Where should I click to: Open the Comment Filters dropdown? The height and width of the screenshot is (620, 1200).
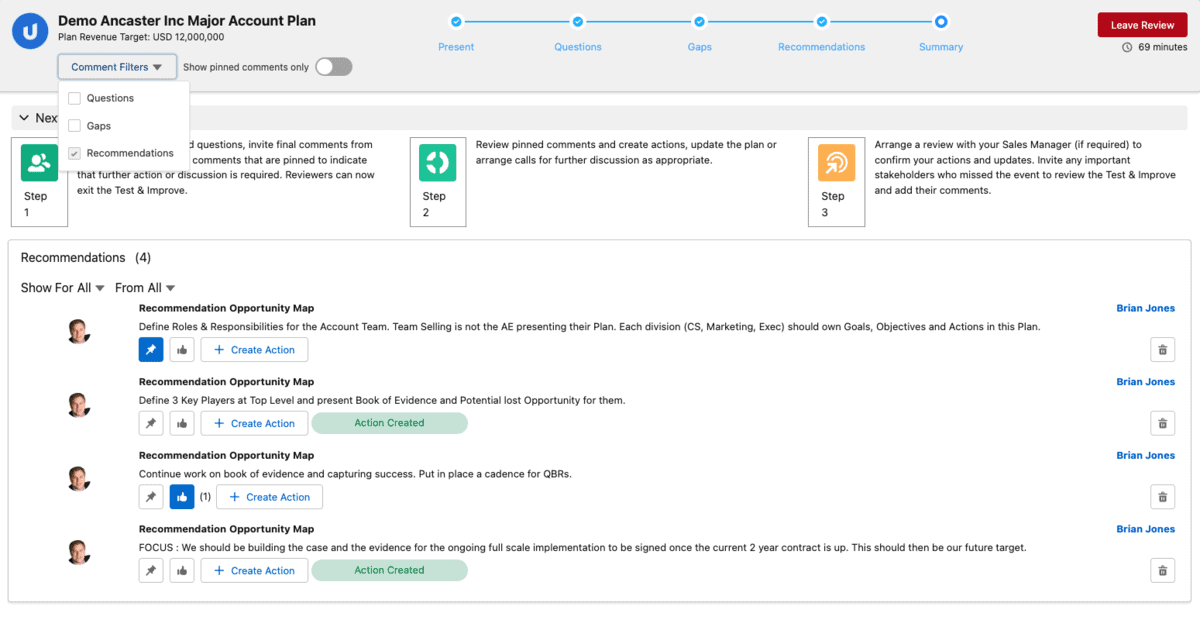coord(117,67)
